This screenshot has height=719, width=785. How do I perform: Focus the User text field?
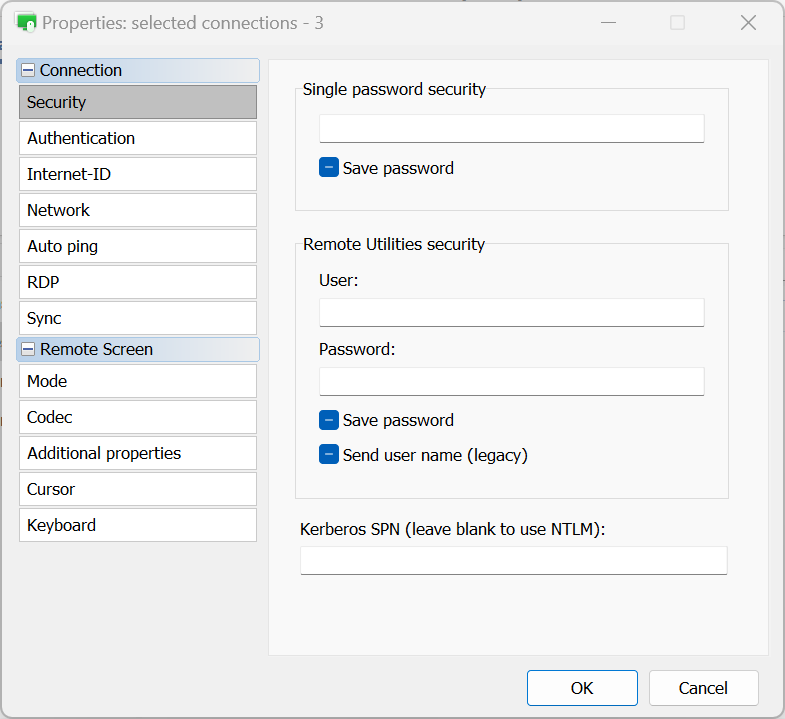pyautogui.click(x=511, y=312)
